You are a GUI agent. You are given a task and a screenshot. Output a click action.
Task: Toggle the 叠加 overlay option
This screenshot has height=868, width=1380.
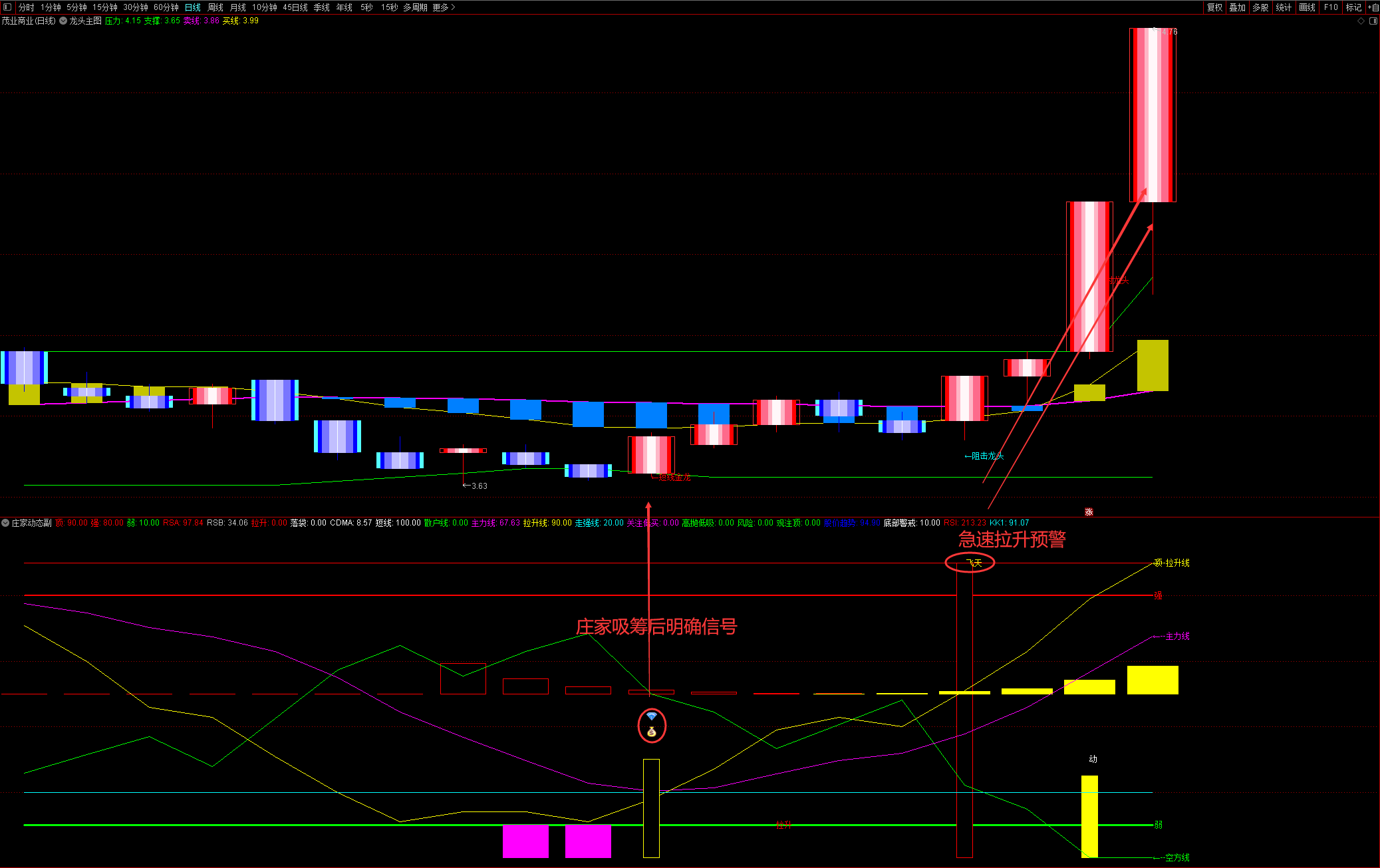(x=1237, y=7)
